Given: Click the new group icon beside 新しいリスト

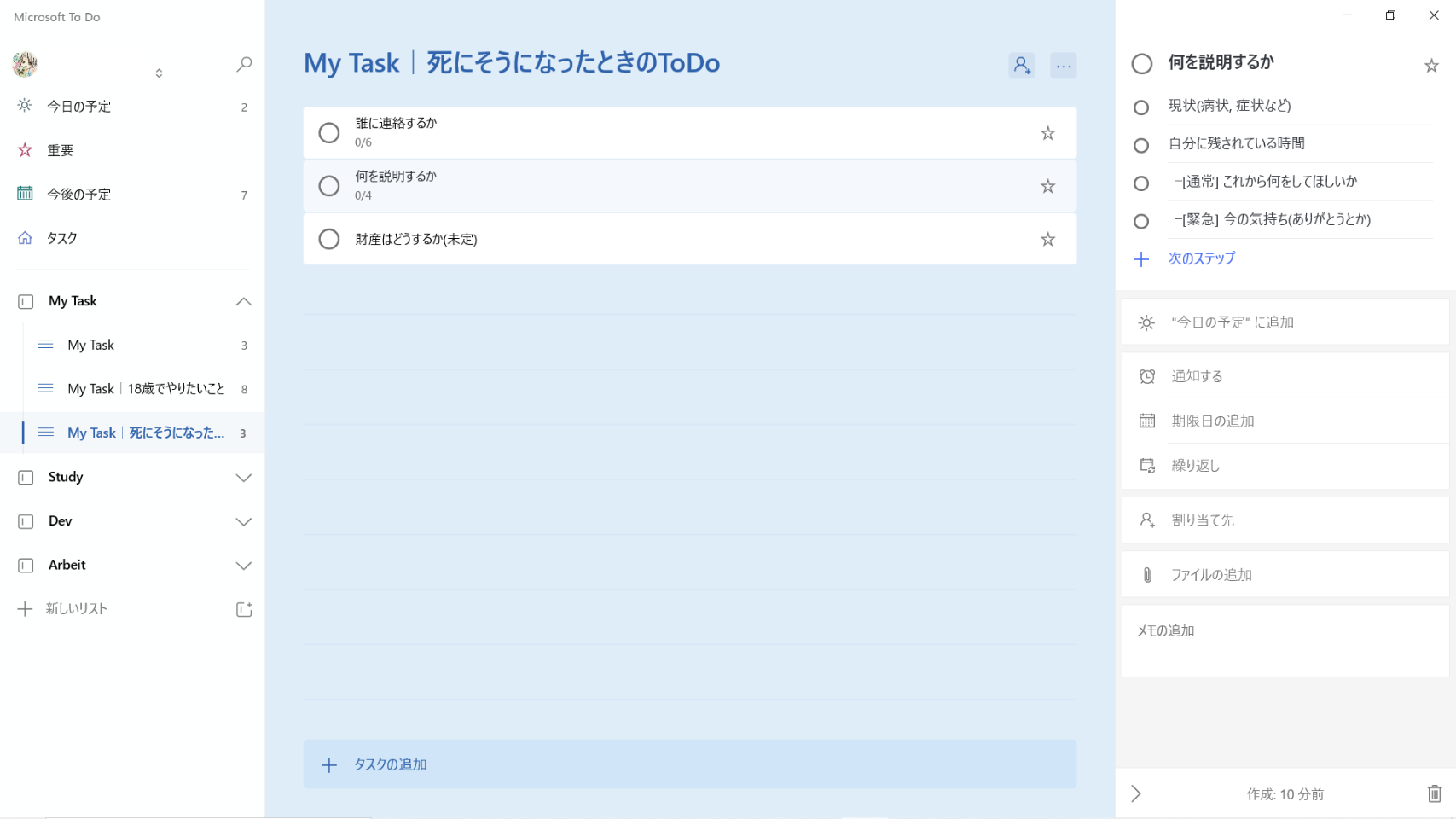Looking at the screenshot, I should click(244, 609).
